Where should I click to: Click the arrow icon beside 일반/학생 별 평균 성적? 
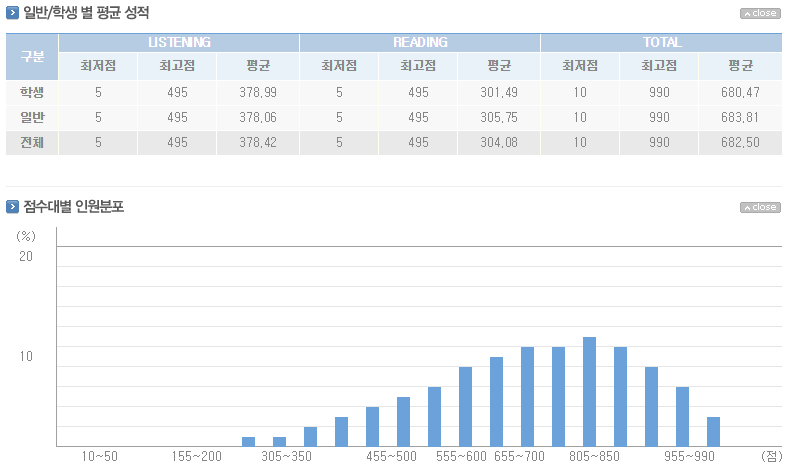[x=12, y=13]
